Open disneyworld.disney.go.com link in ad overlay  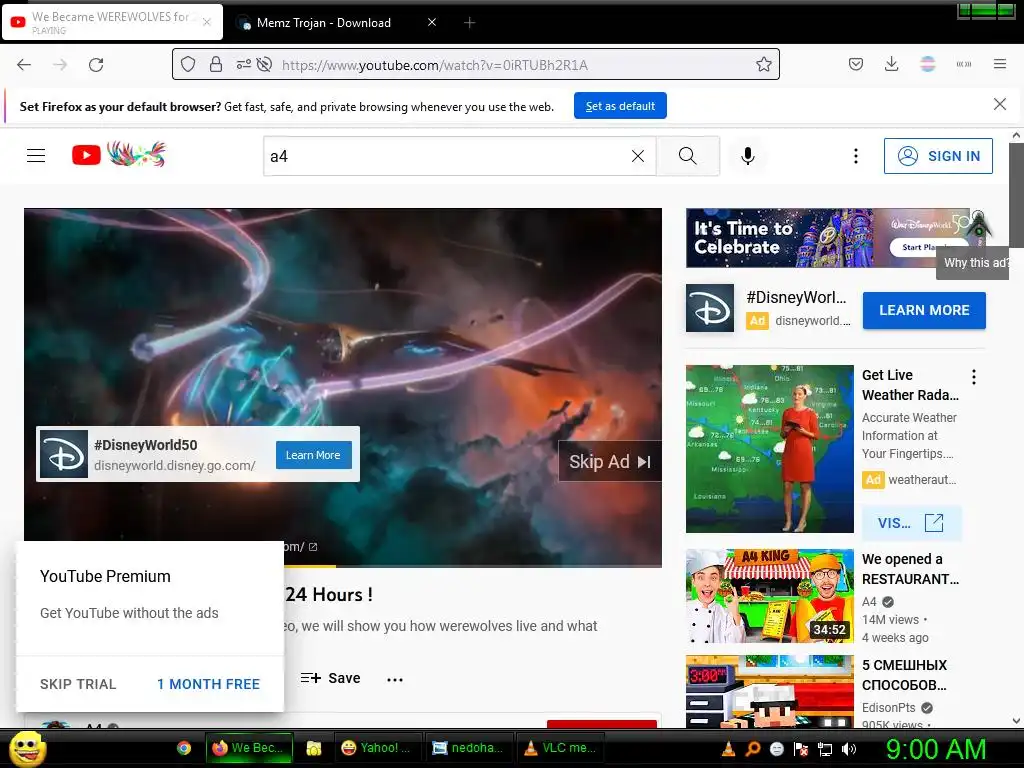[x=175, y=466]
